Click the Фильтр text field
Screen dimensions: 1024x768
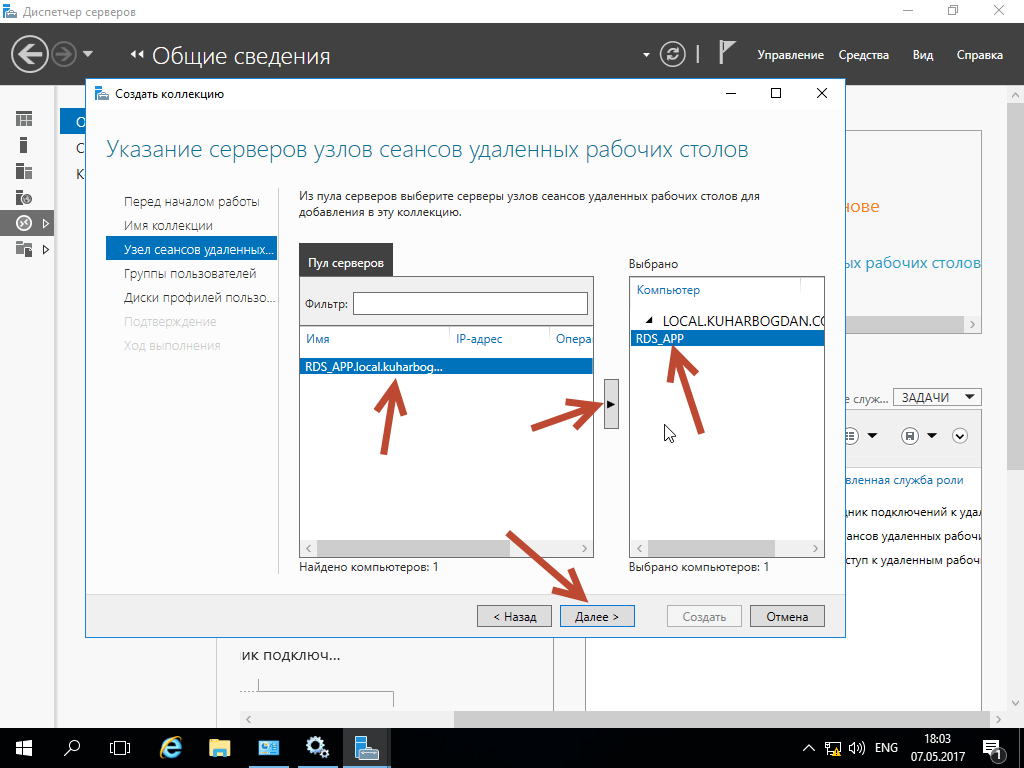click(x=470, y=304)
